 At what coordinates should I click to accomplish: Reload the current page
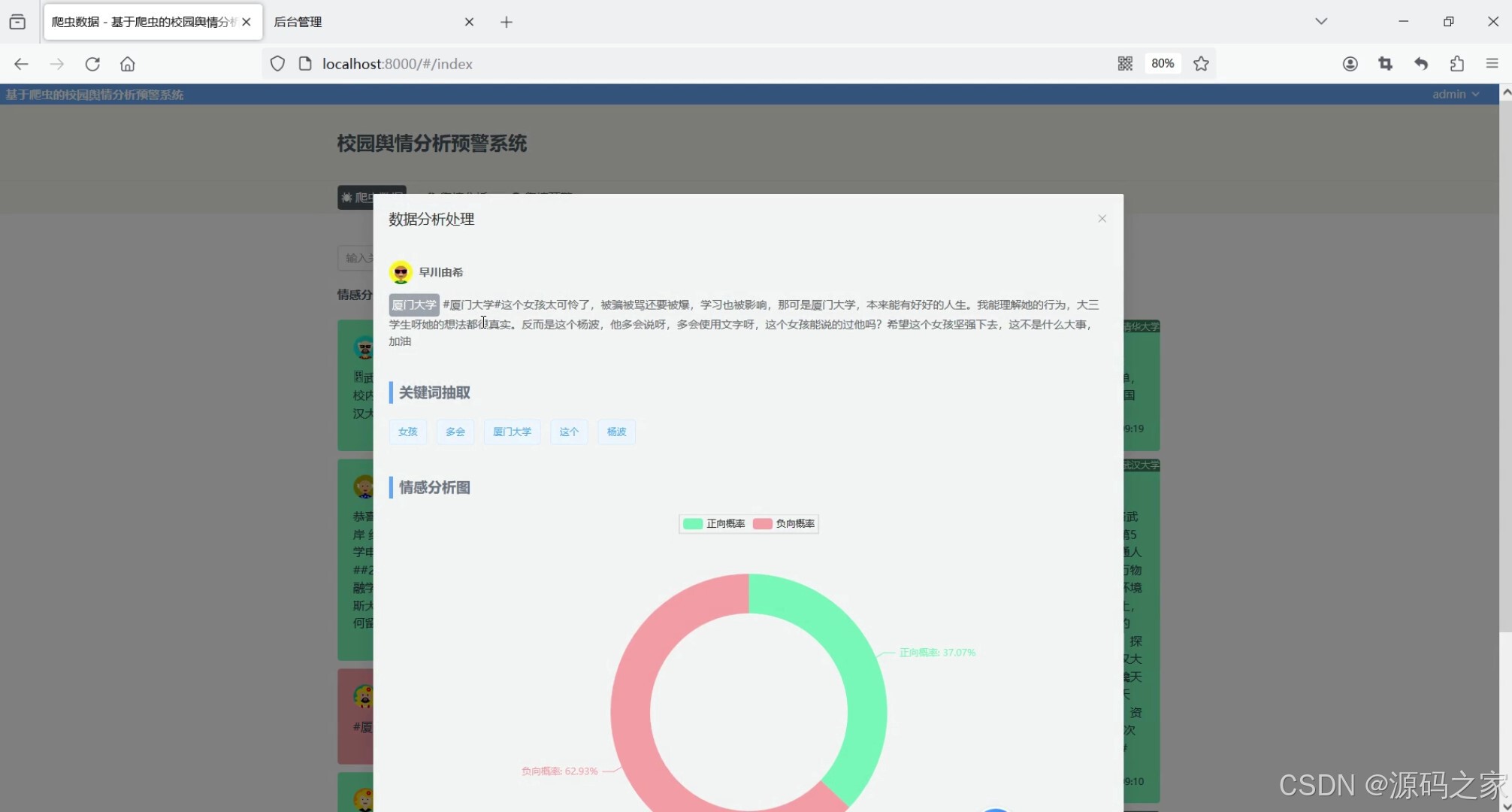(x=92, y=64)
